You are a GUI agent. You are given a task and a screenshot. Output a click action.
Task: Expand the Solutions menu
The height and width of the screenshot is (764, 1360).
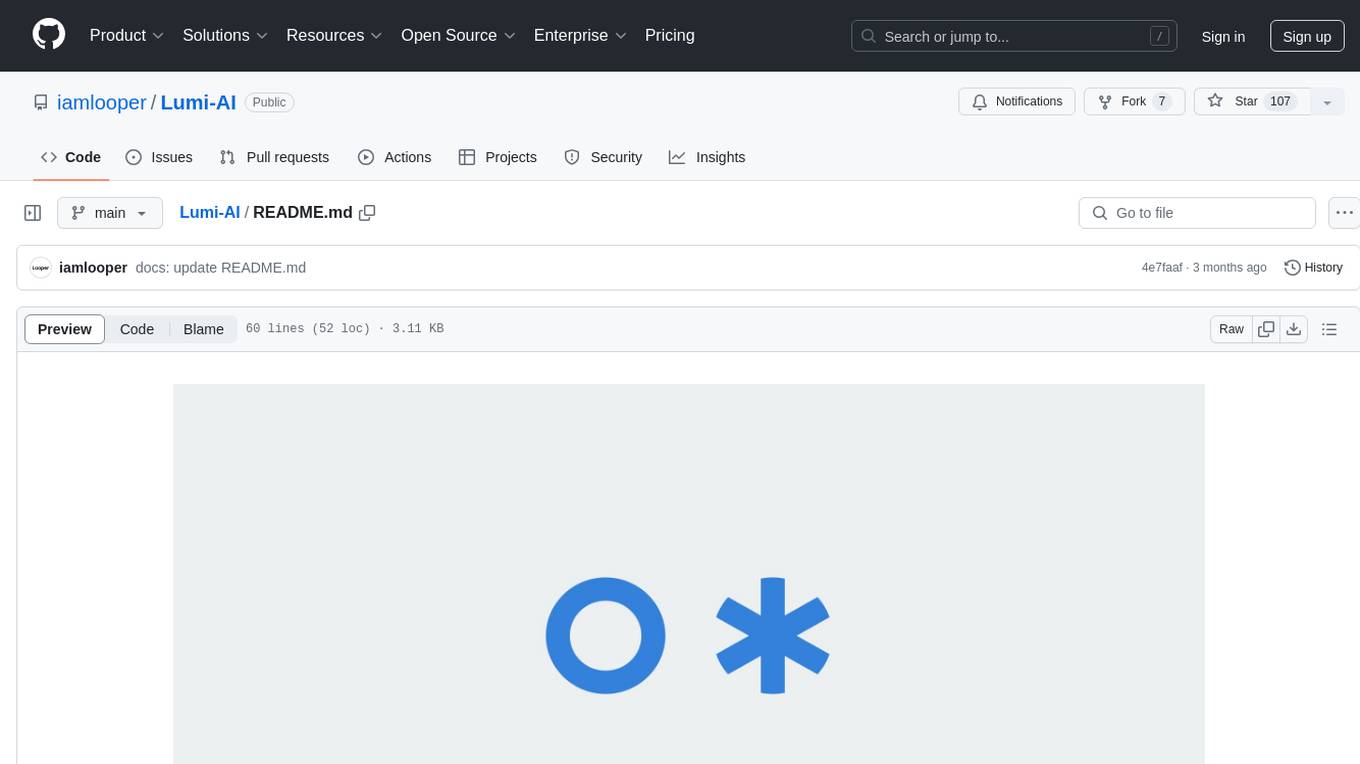coord(225,35)
